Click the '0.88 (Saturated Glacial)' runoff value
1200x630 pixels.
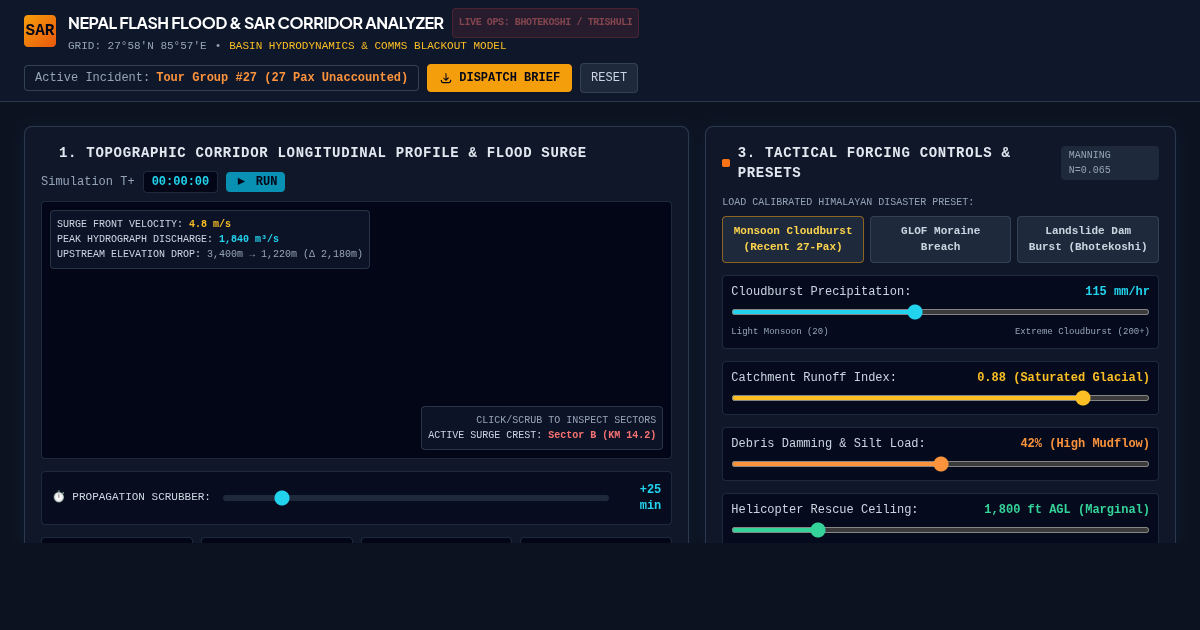click(1063, 378)
